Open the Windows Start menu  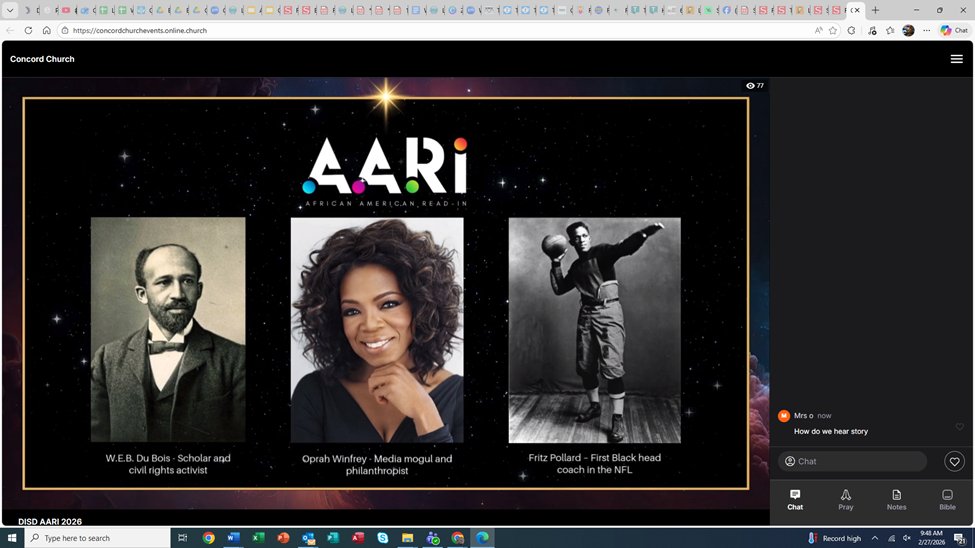pos(11,537)
